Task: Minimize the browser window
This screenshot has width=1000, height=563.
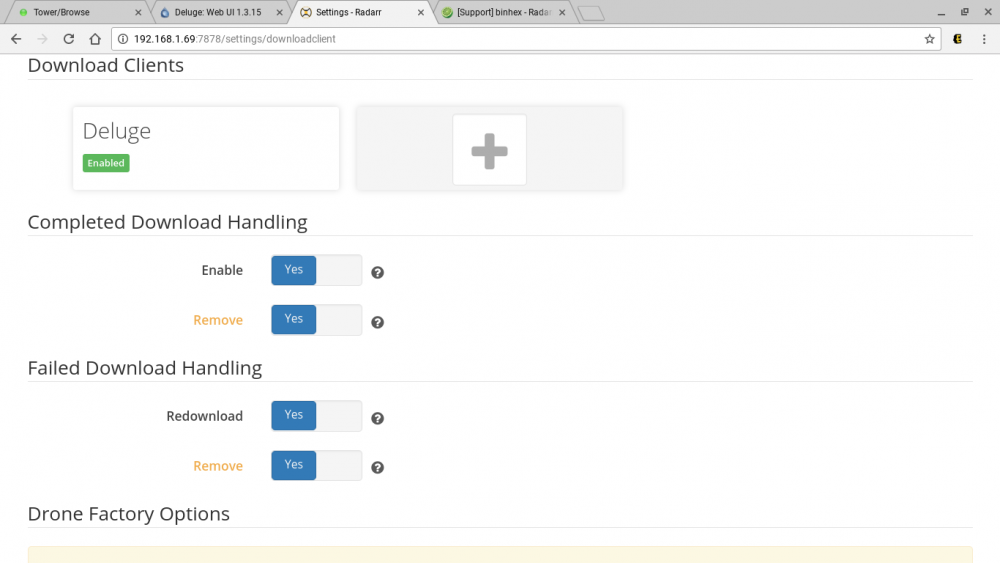Action: click(941, 12)
